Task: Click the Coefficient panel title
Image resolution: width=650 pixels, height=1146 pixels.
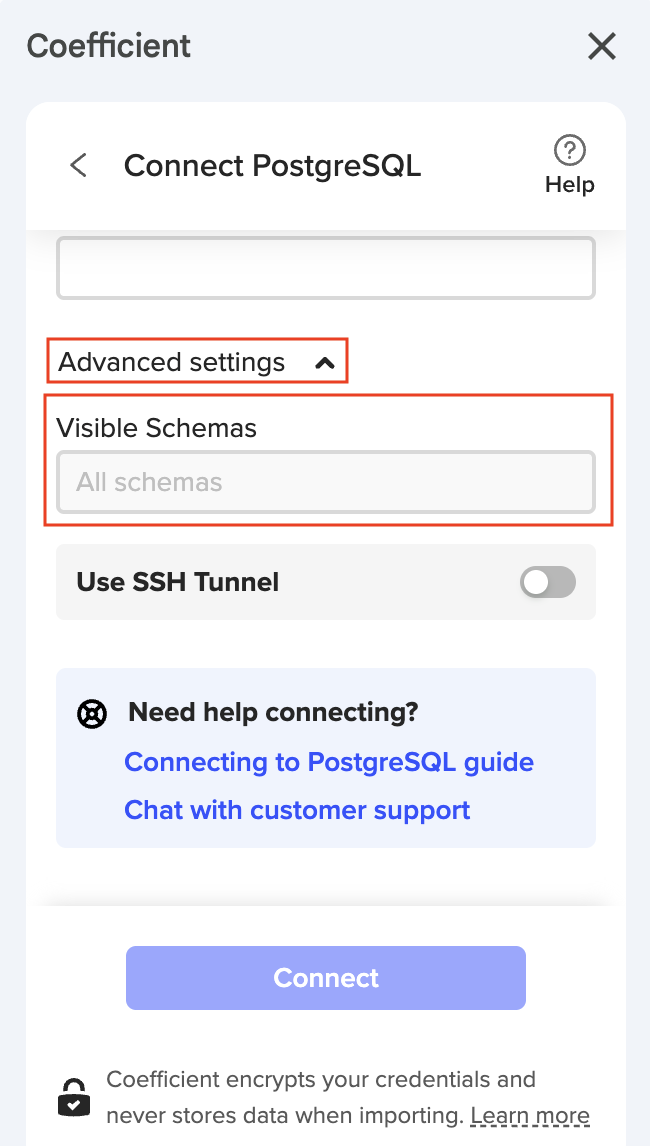Action: [109, 46]
